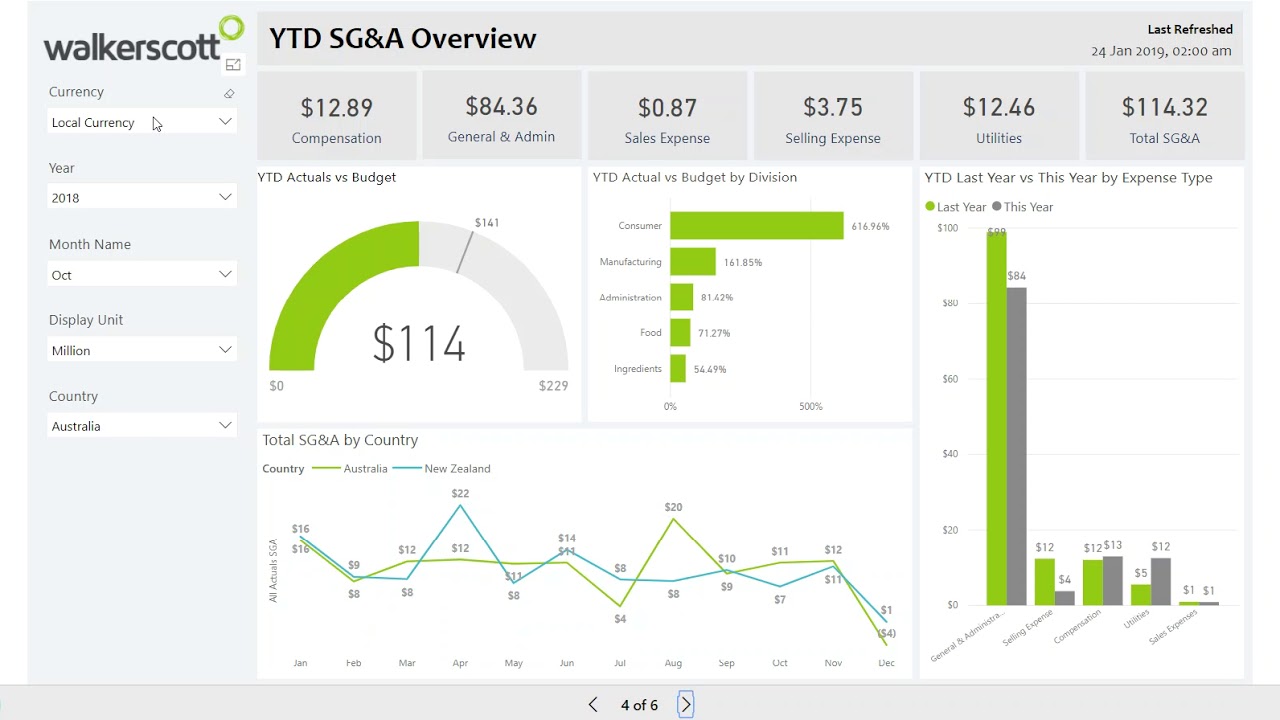Viewport: 1280px width, 720px height.
Task: Clear the Currency slicer with eraser icon
Action: (229, 93)
